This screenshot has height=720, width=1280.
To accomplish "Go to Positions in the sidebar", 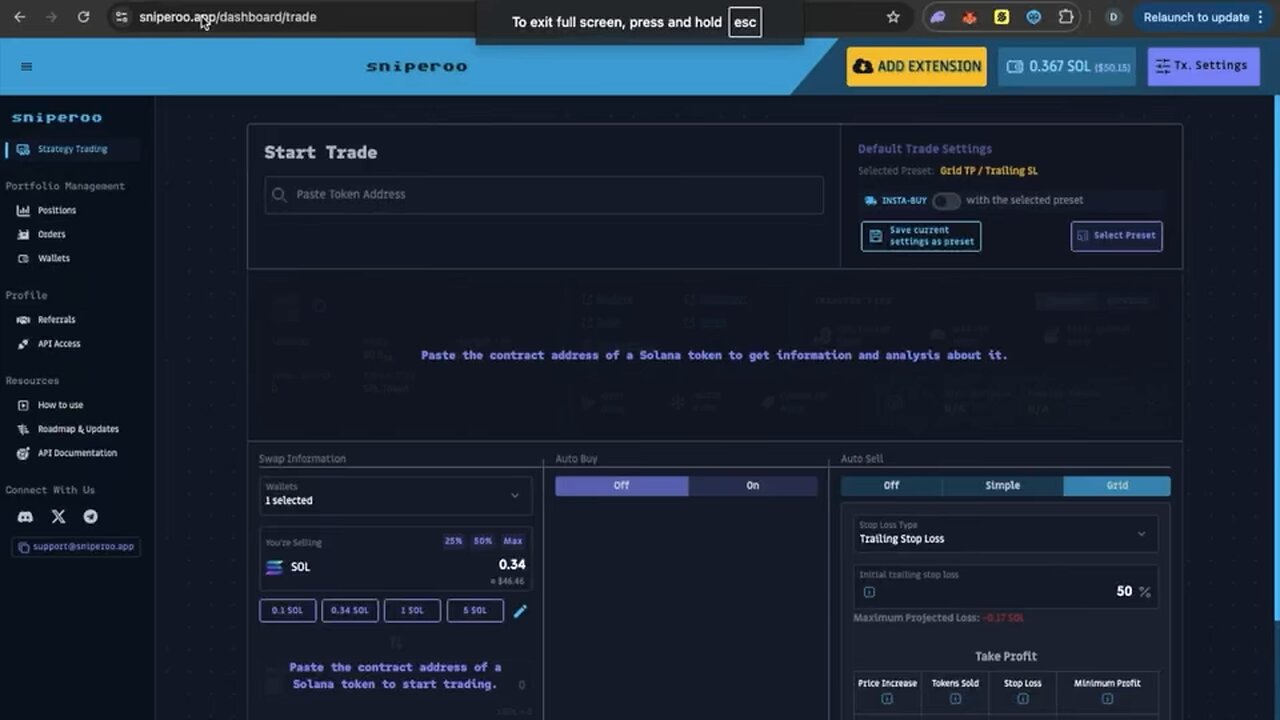I will pyautogui.click(x=56, y=211).
